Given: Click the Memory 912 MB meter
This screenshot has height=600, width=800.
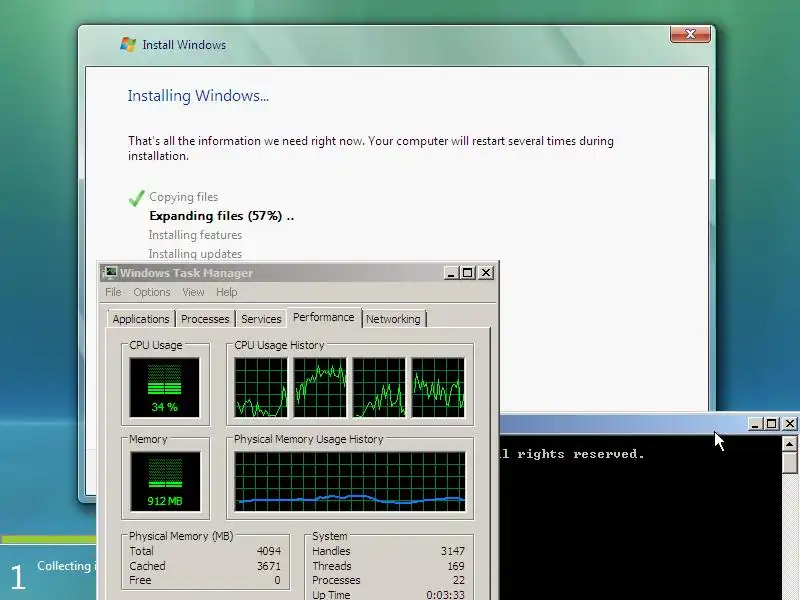Looking at the screenshot, I should 165,482.
